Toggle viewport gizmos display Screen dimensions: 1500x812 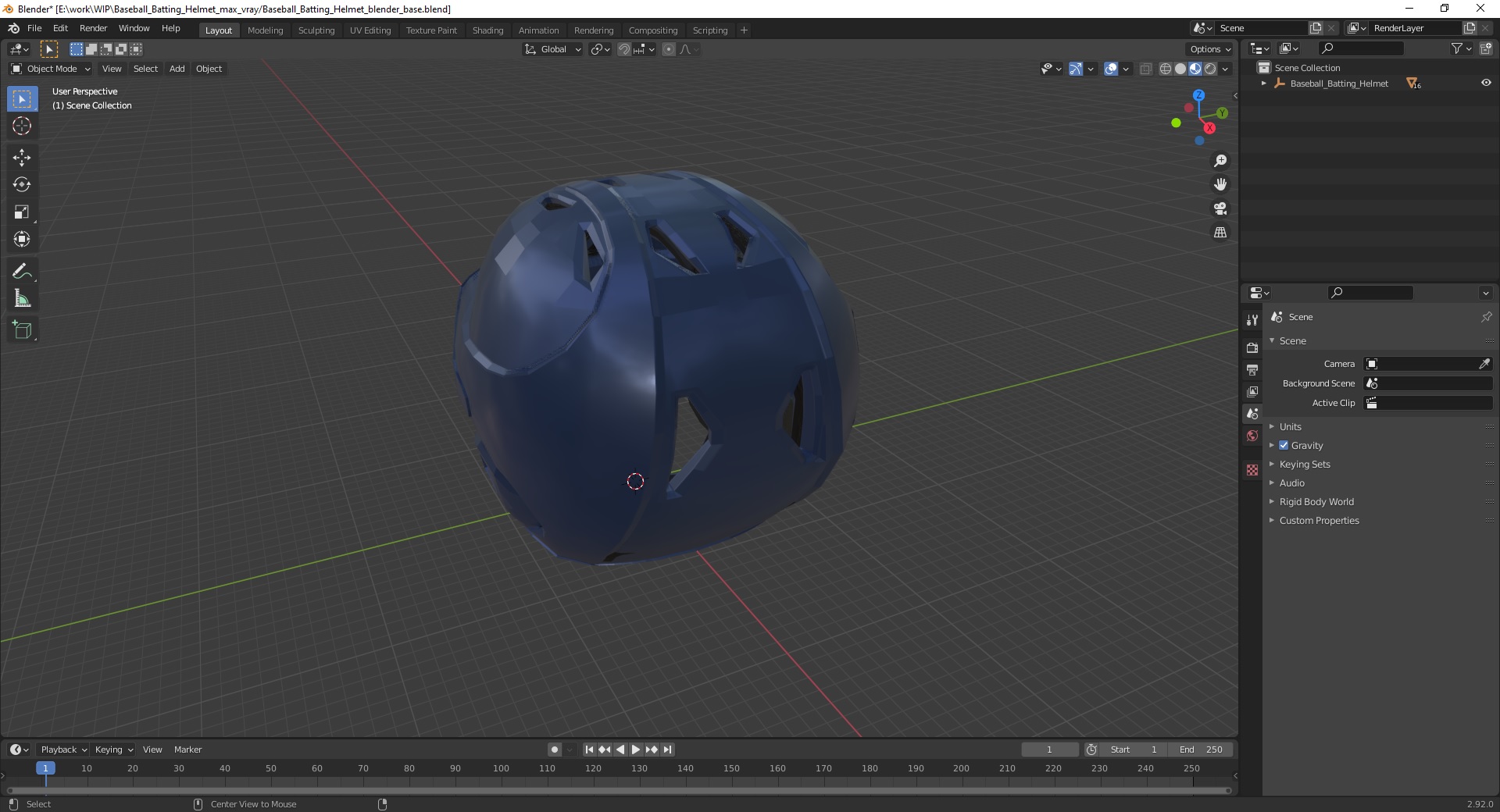(1076, 69)
